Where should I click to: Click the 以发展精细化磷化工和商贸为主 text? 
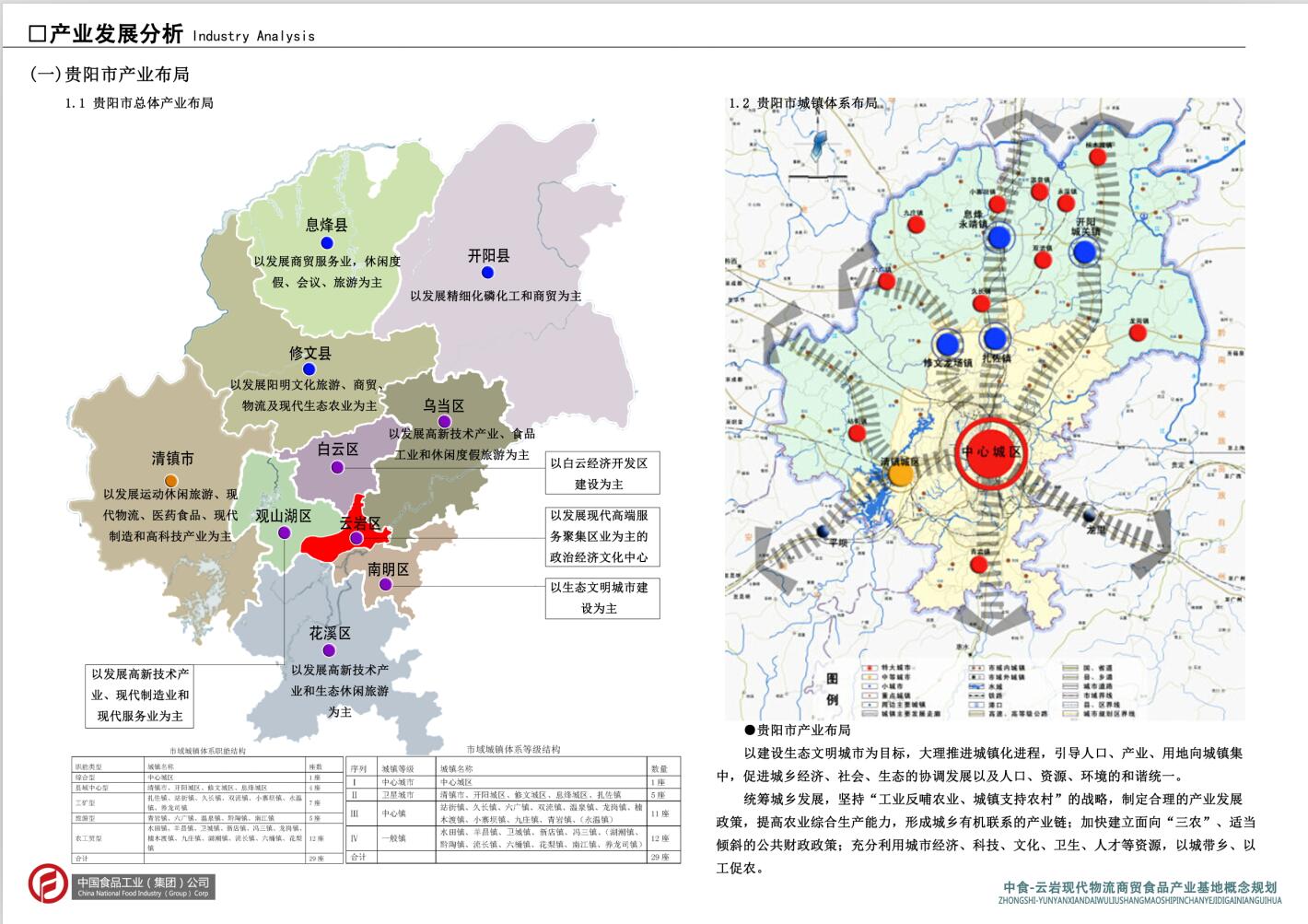(496, 296)
